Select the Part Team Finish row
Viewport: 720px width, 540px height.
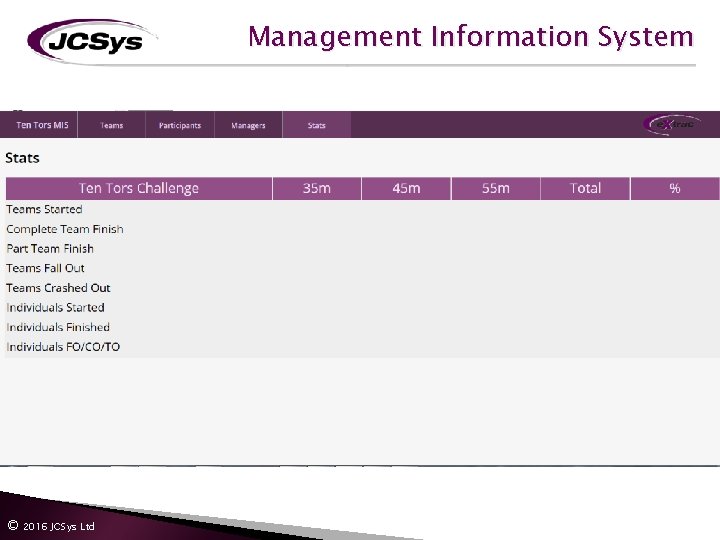click(x=363, y=249)
